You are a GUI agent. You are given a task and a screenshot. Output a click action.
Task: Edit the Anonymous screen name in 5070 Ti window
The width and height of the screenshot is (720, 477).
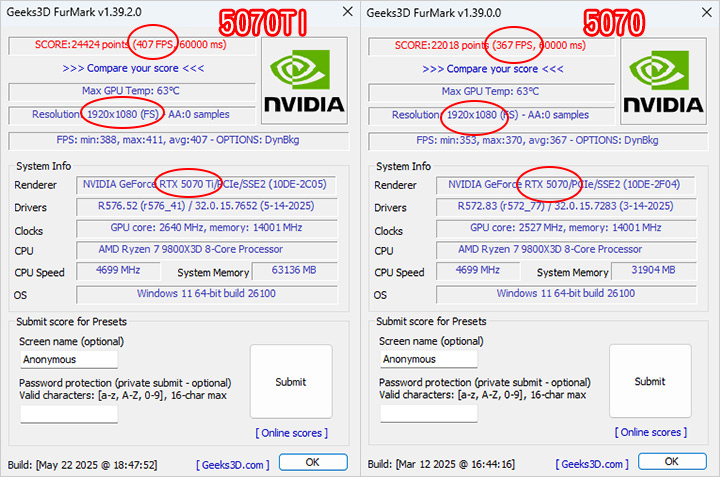tap(69, 359)
